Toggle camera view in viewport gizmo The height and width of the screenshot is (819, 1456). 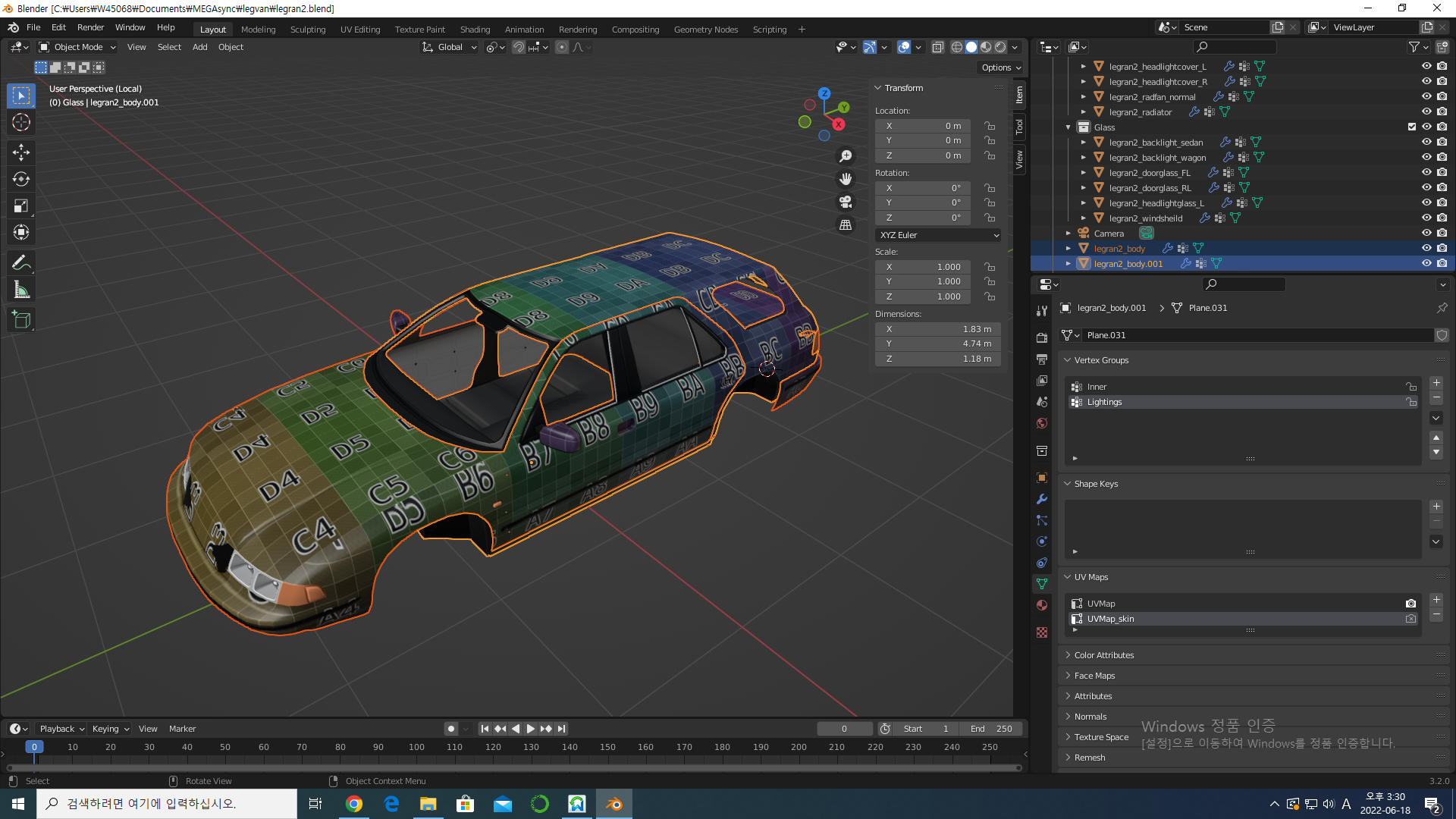(x=846, y=202)
